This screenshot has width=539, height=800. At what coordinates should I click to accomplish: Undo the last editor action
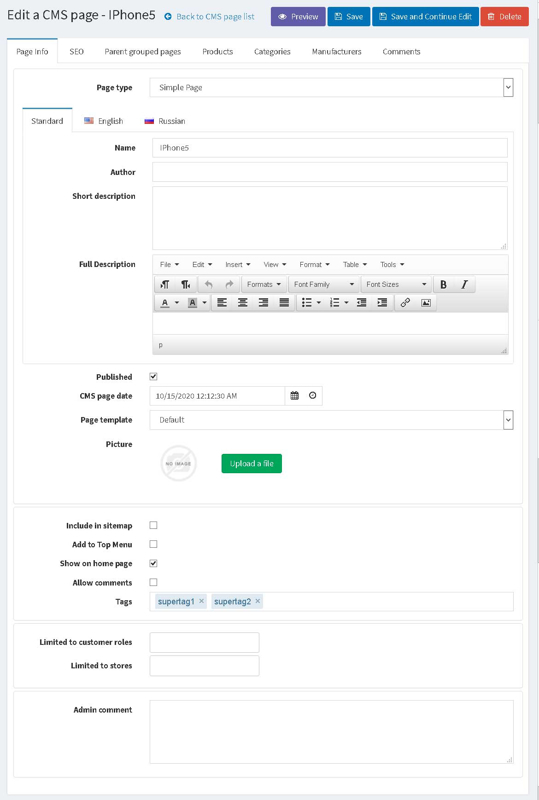208,284
